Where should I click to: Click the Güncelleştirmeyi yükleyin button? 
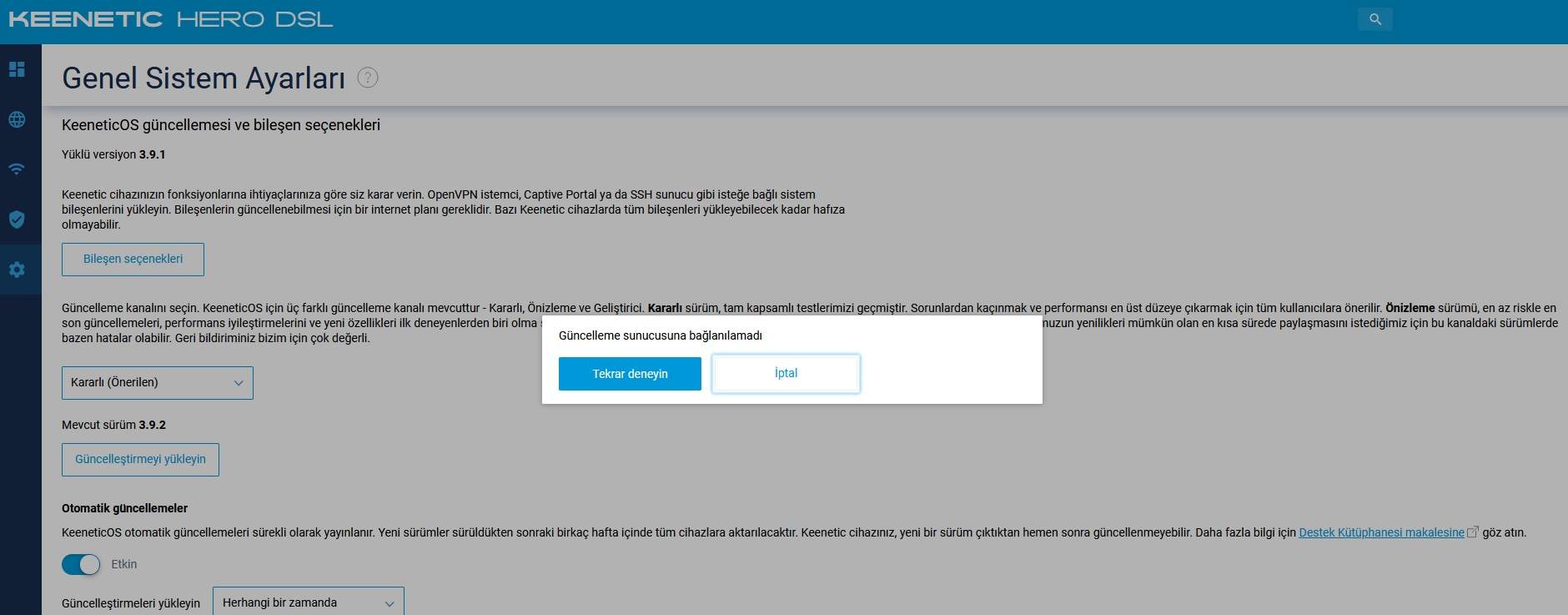(x=140, y=460)
